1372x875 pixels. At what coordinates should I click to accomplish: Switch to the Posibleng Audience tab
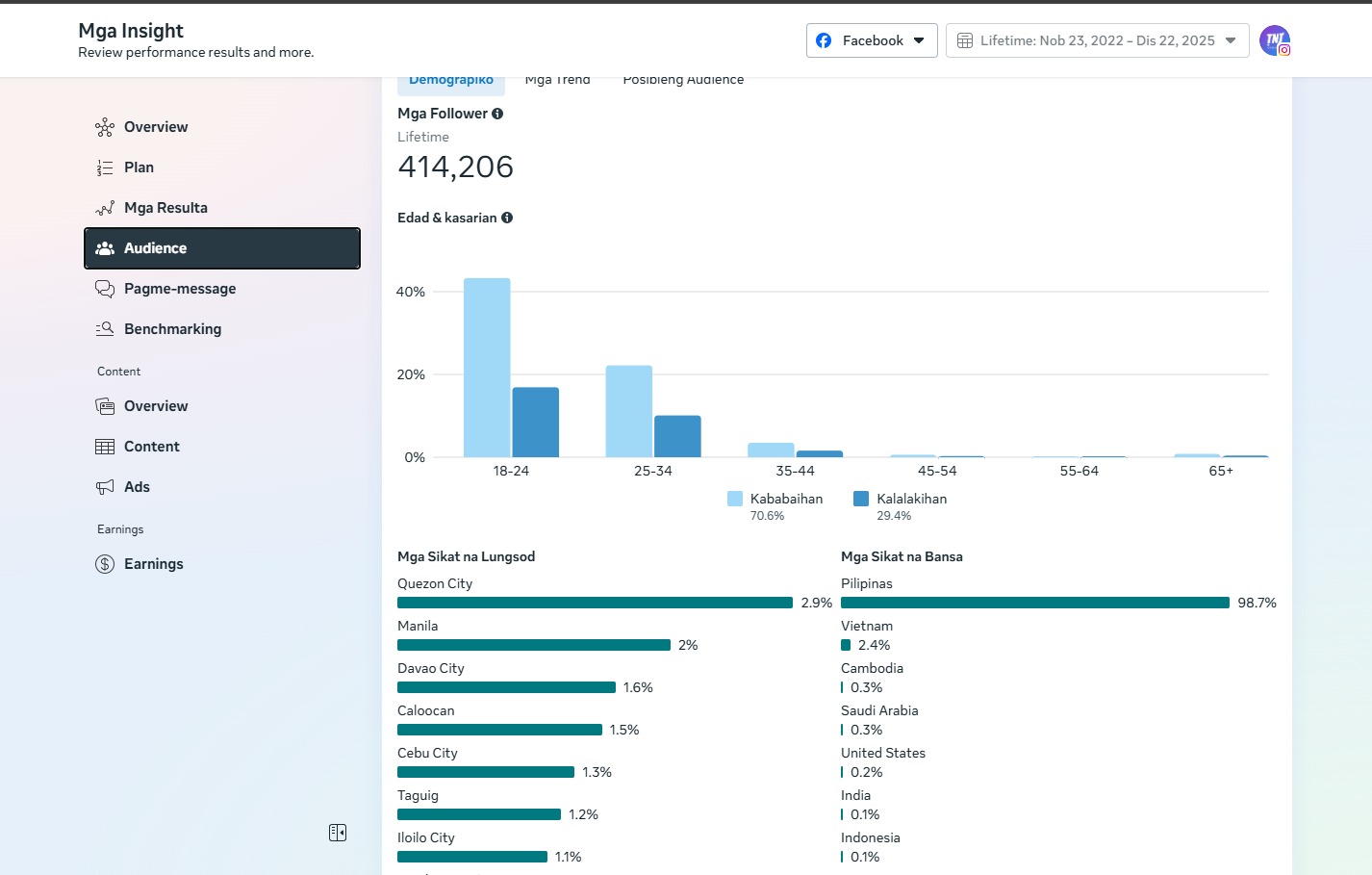(x=683, y=81)
